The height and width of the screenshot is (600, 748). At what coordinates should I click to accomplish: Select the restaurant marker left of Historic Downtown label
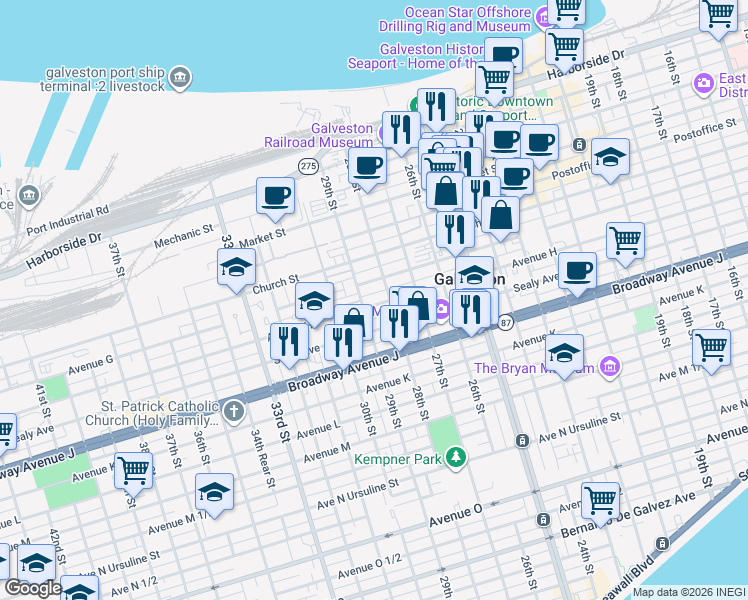[x=436, y=110]
